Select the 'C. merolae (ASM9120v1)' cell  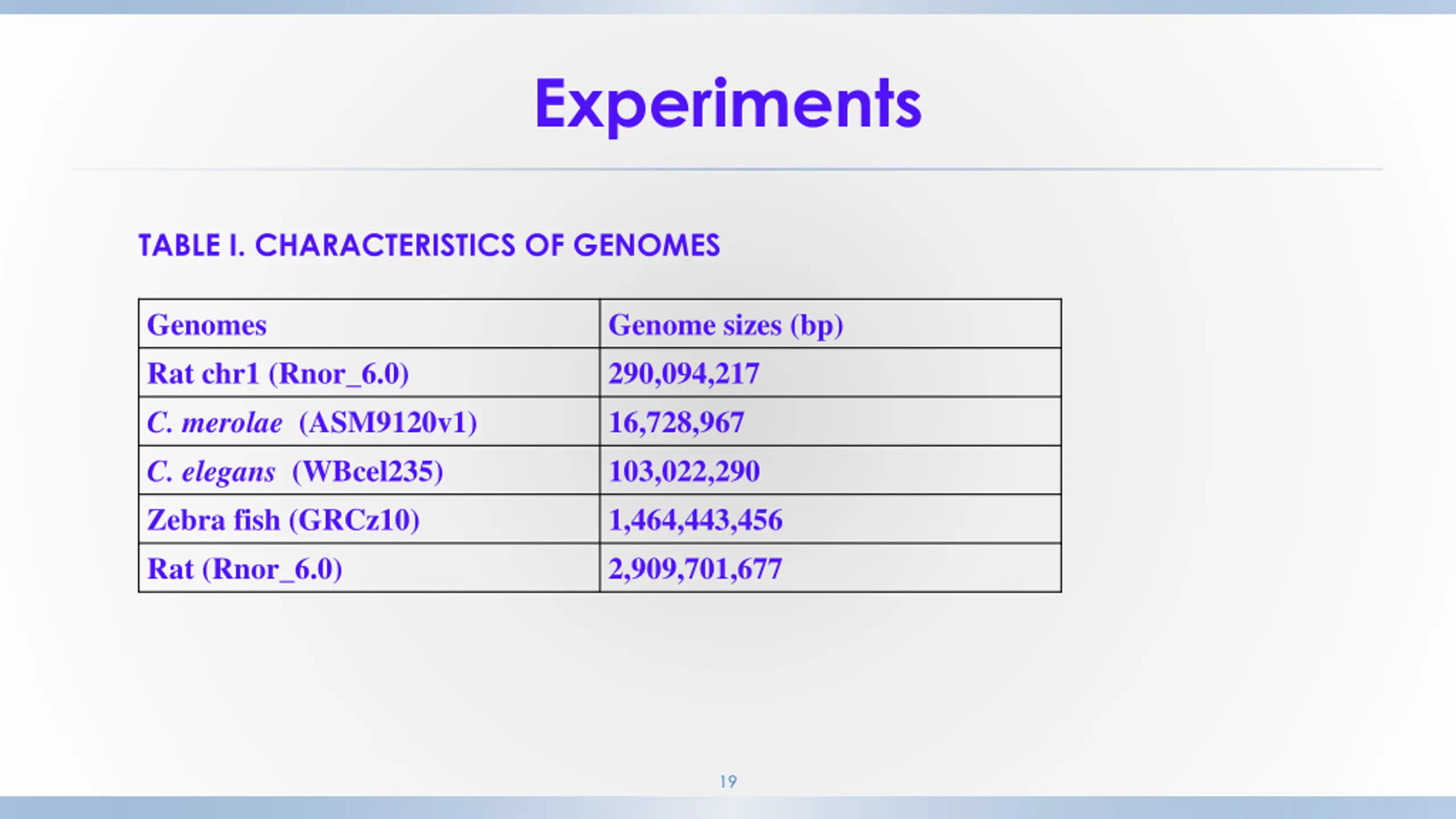click(x=369, y=421)
